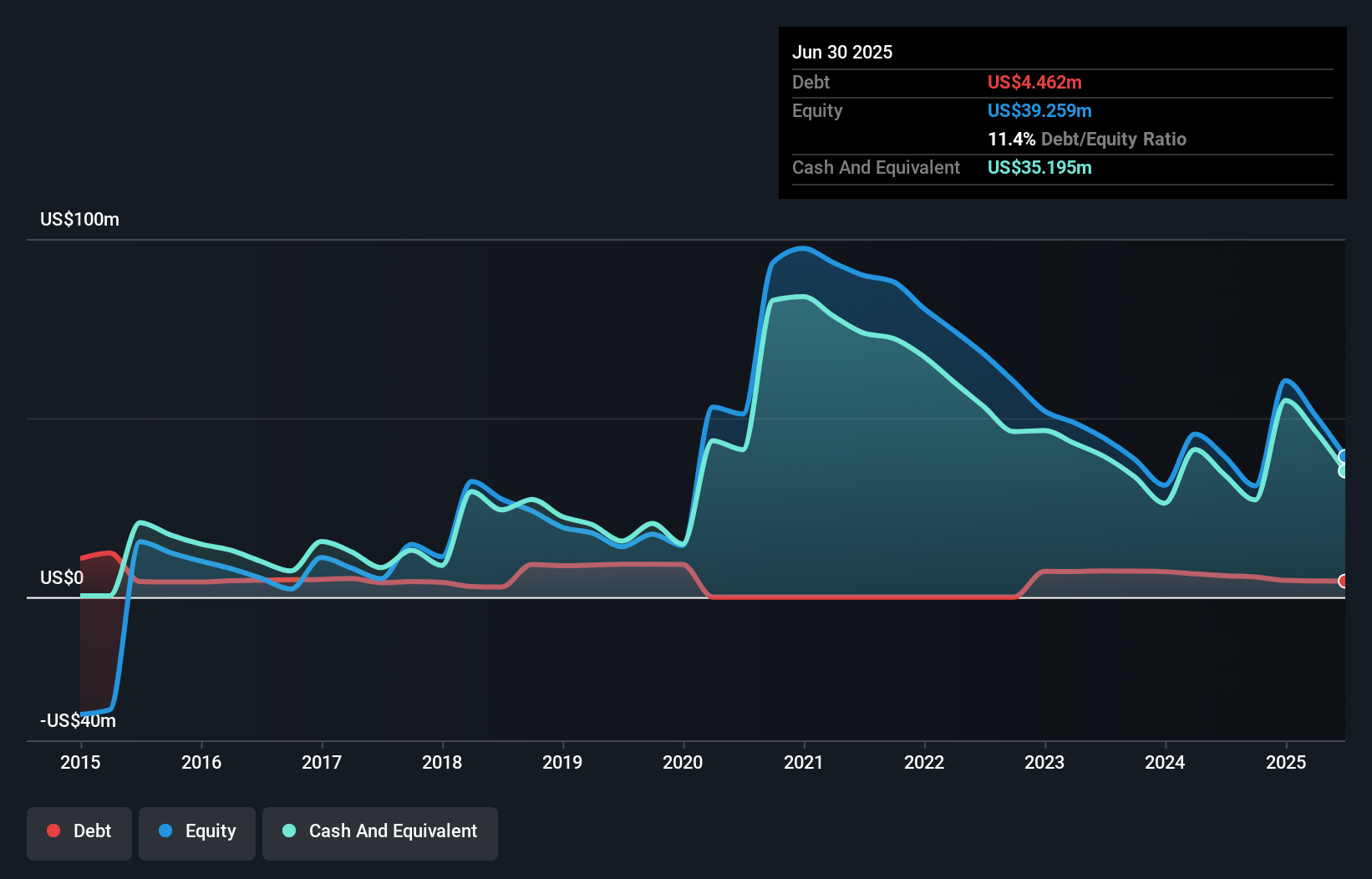The width and height of the screenshot is (1372, 879).
Task: Select the 2023 label on the time axis
Action: click(x=1044, y=762)
